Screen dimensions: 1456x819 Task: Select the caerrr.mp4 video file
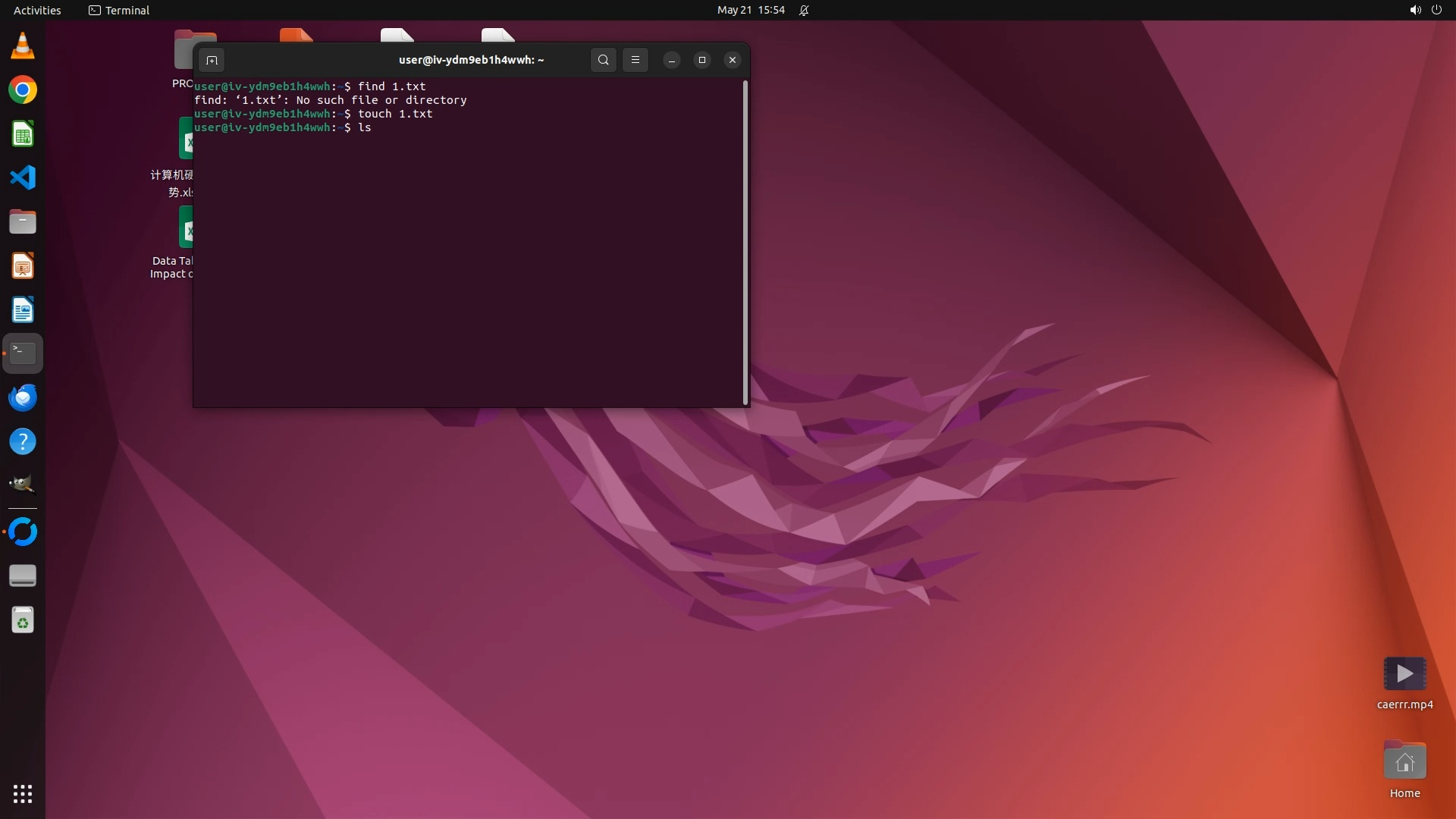pos(1404,675)
